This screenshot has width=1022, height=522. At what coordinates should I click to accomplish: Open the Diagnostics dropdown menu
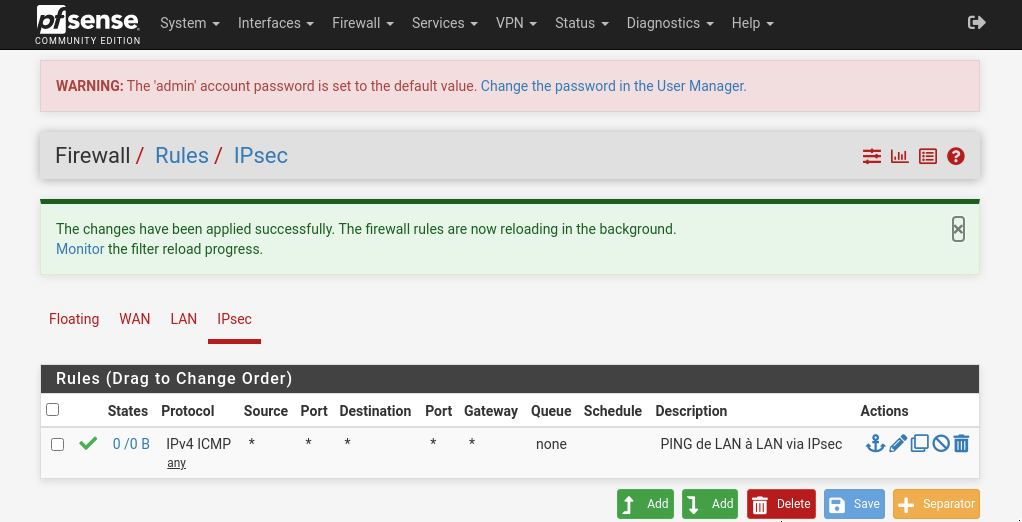pos(670,23)
